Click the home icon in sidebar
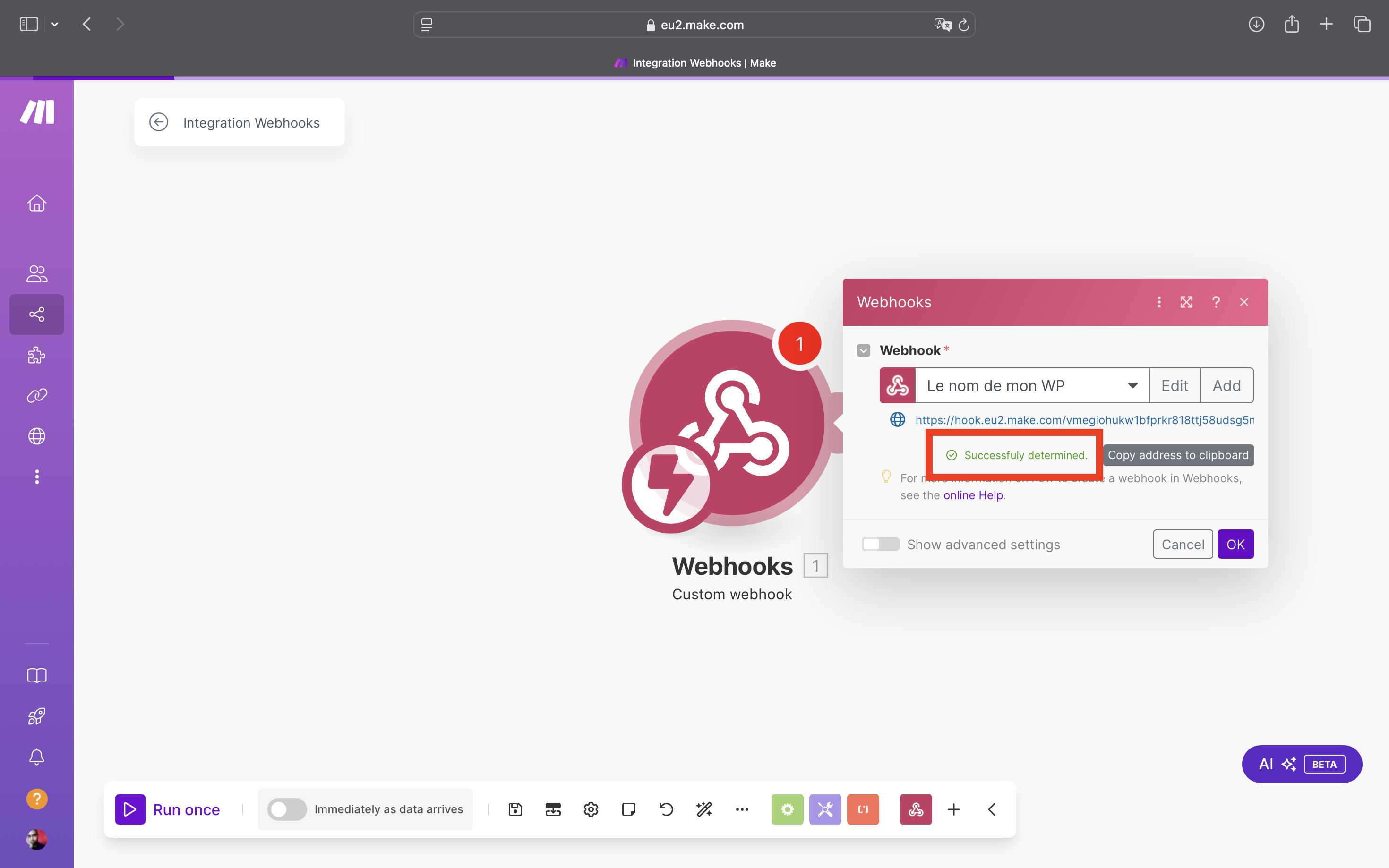This screenshot has height=868, width=1389. (37, 203)
